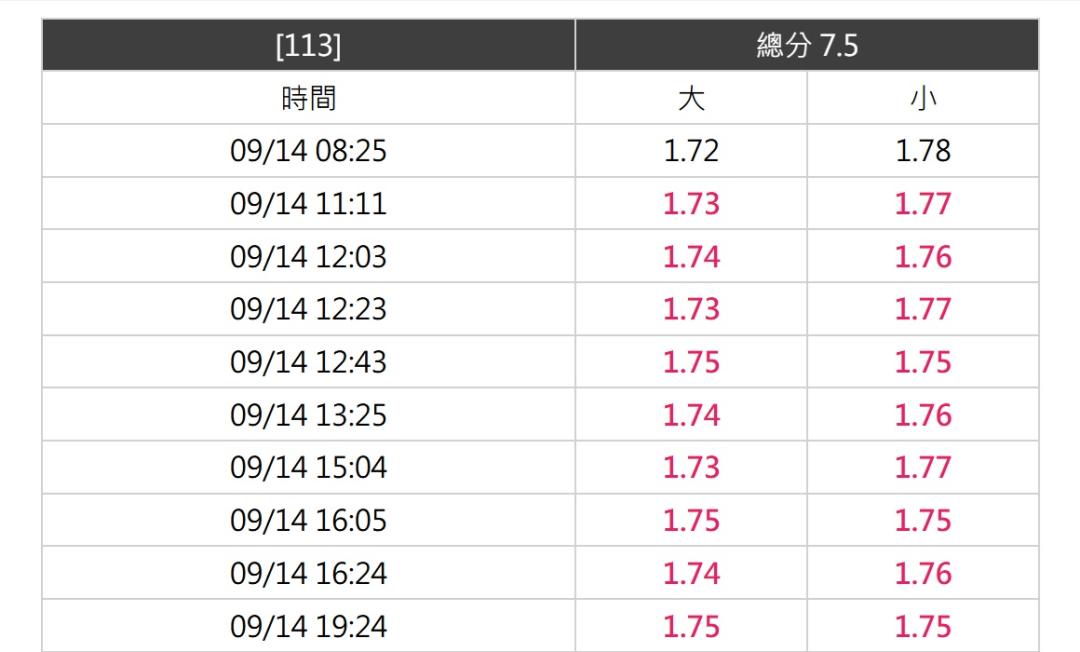Click 小 1.76 in 13:25 row

(x=923, y=414)
